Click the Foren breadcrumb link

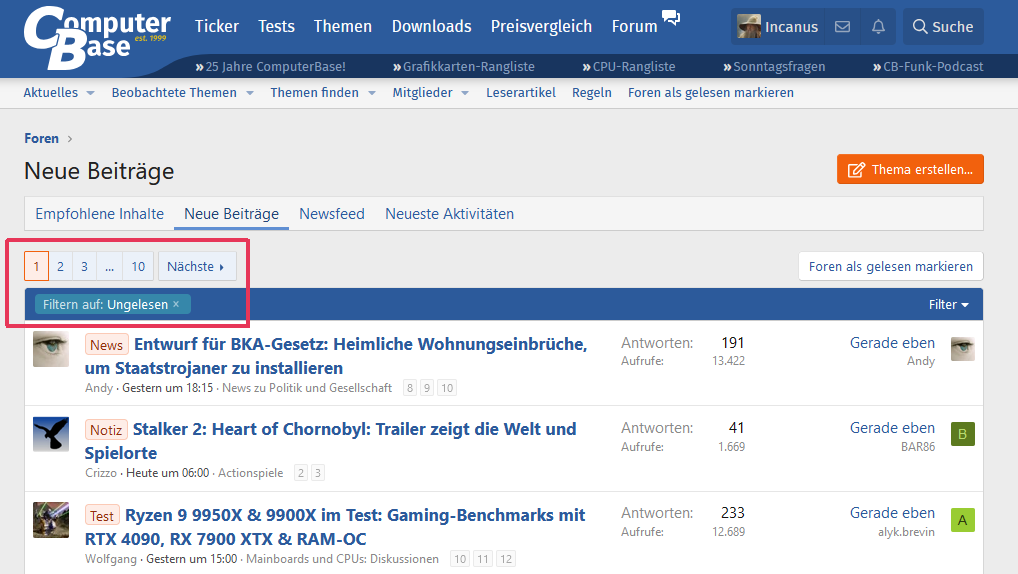click(42, 138)
